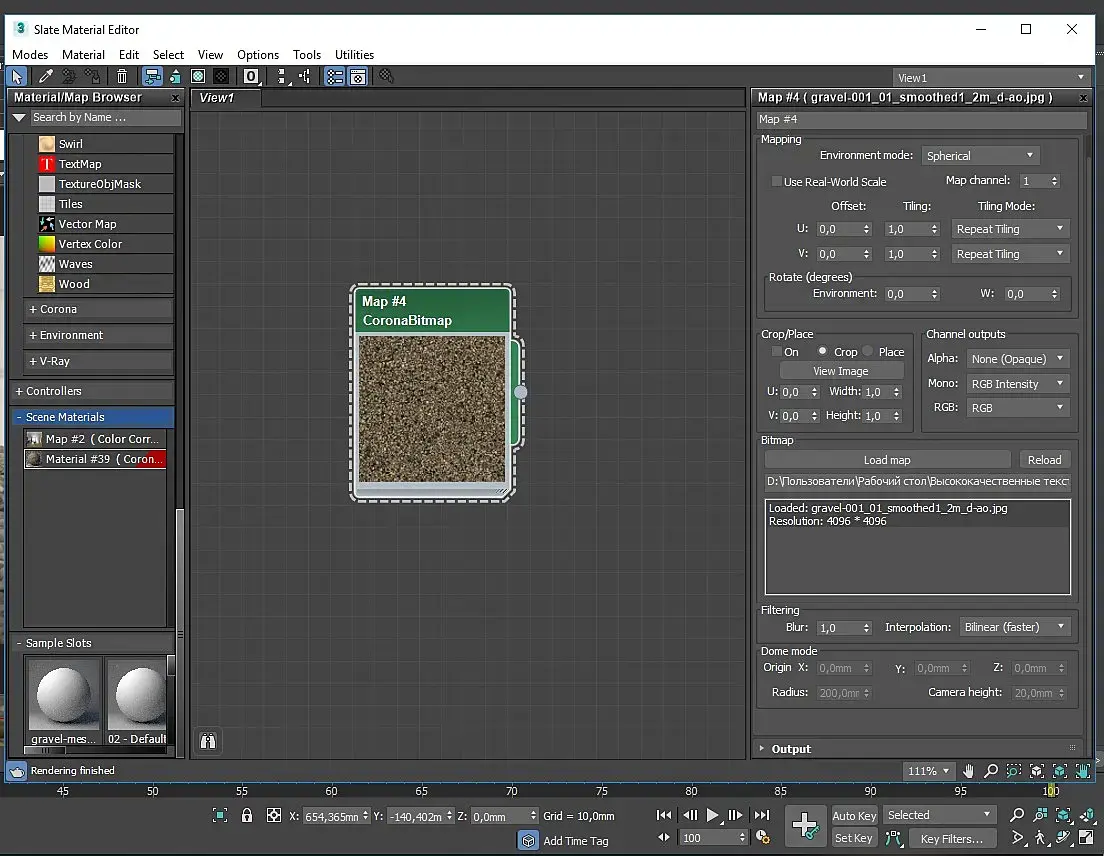Screen dimensions: 1104x856
Task: Toggle the Material/Map Browser toolbar icon
Action: point(335,77)
